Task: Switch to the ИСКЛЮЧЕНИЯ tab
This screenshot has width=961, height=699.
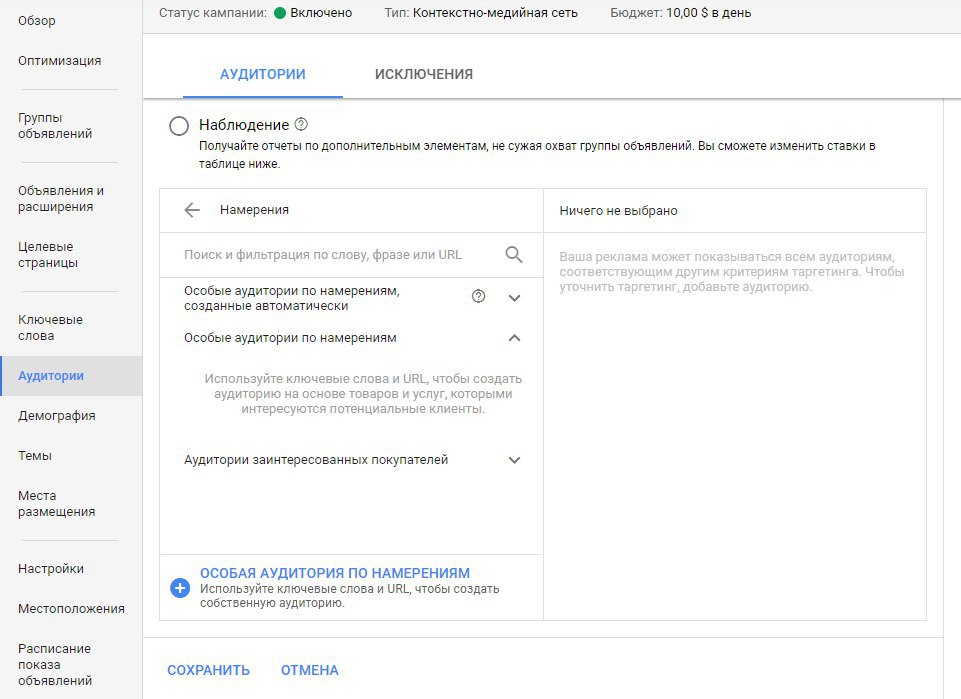Action: tap(424, 74)
